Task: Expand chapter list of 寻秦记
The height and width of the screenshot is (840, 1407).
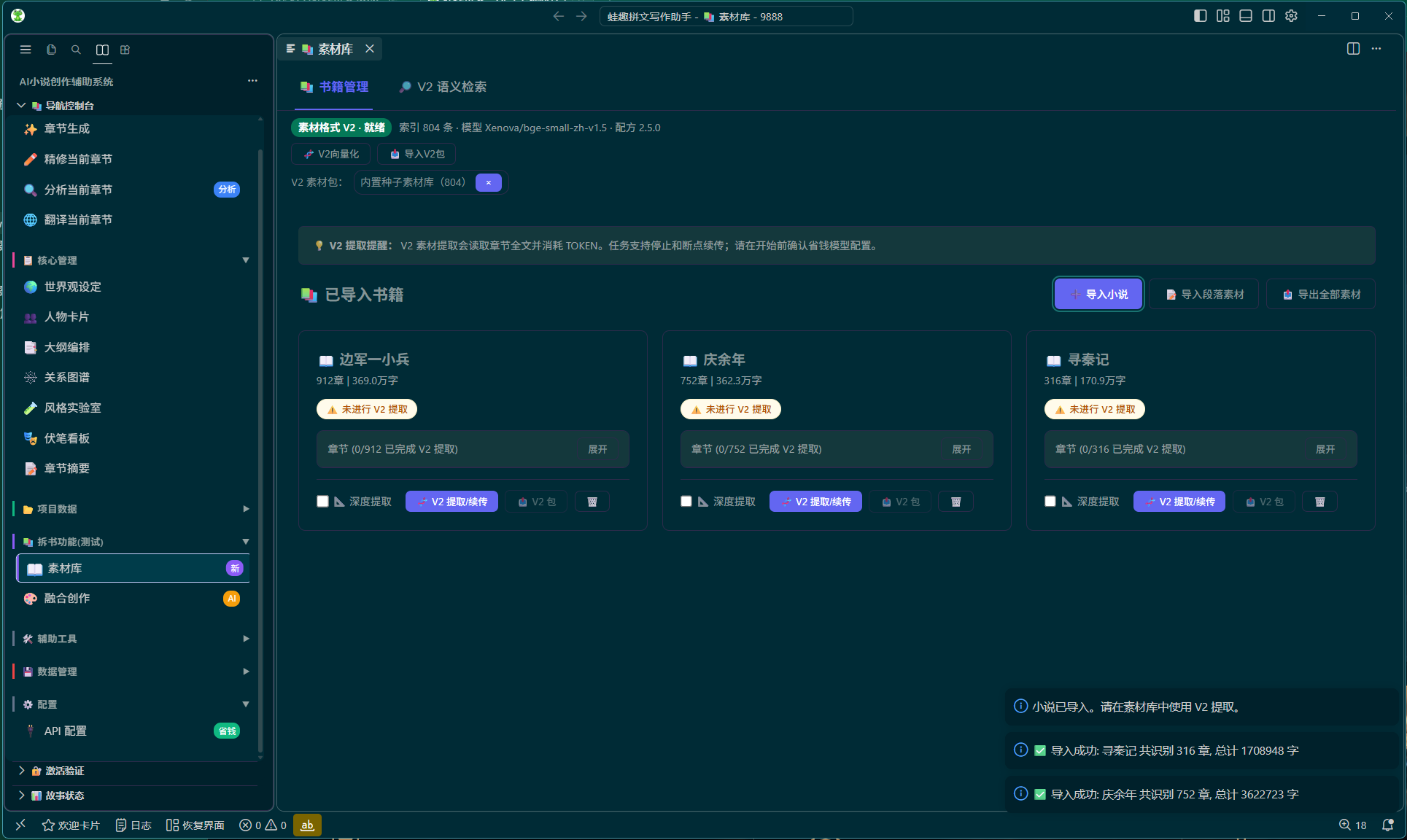Action: pyautogui.click(x=1325, y=449)
